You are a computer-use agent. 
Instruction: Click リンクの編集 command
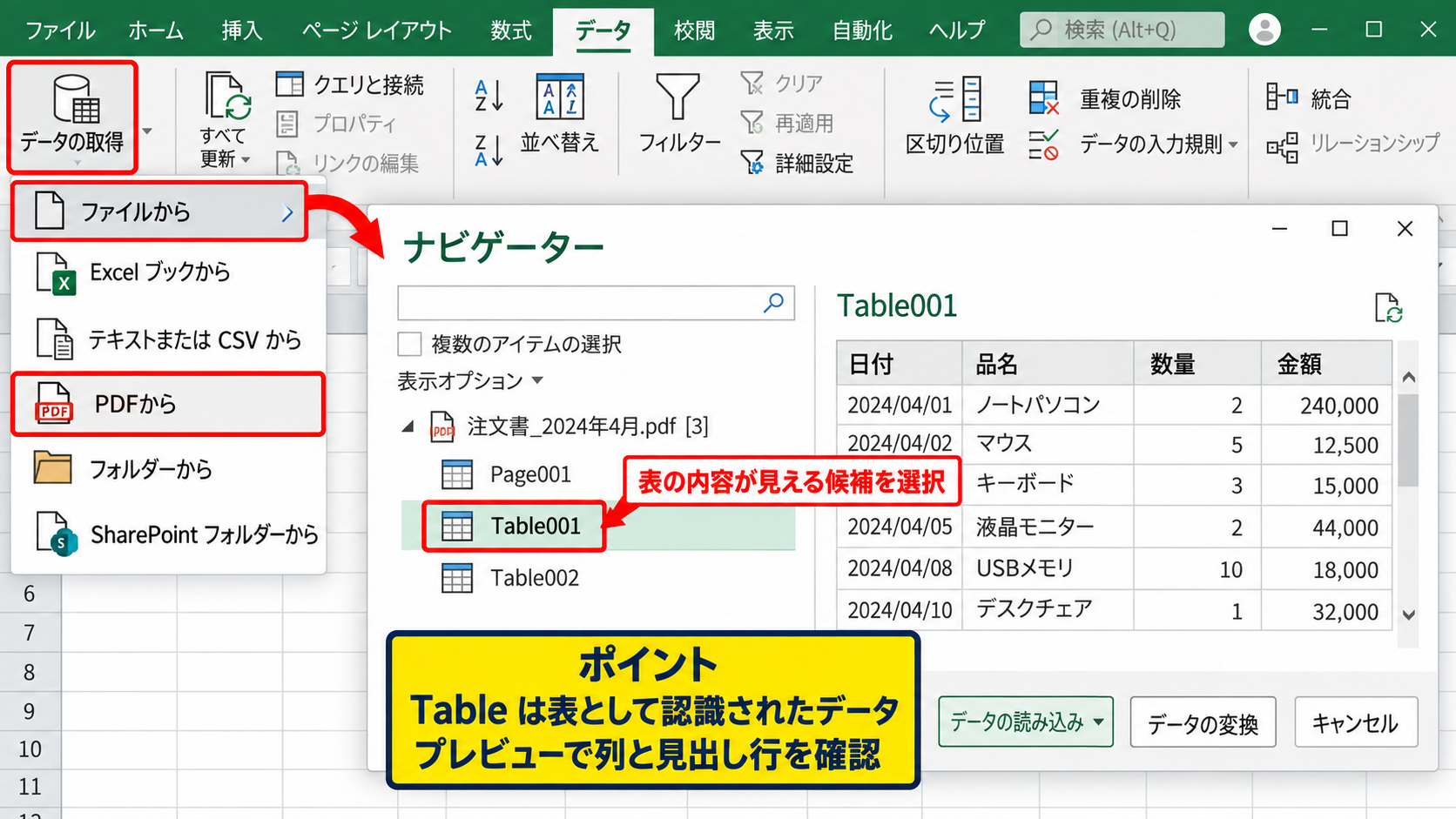tap(347, 163)
